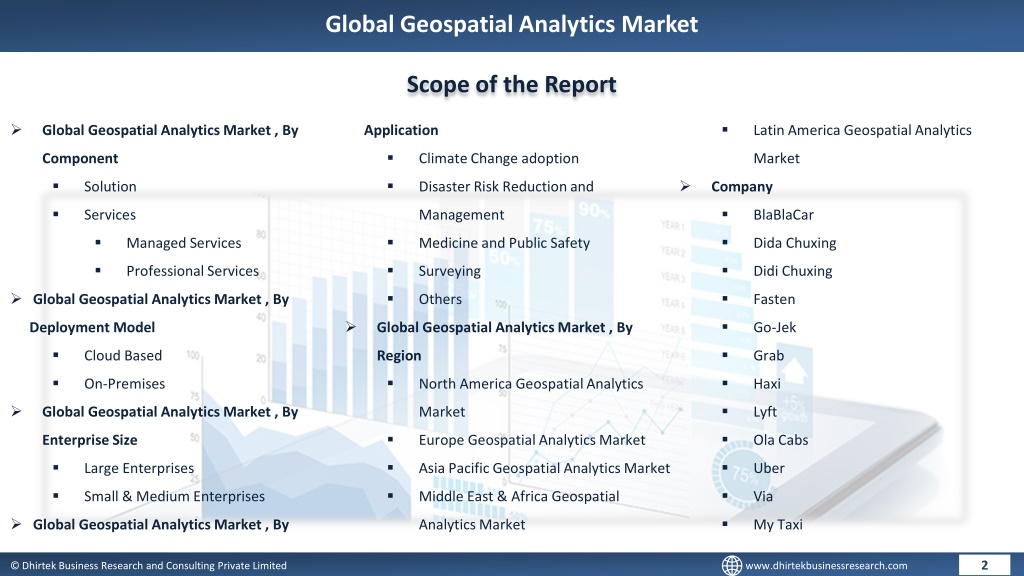Select the 'Grab' company entry
The image size is (1024, 576).
(769, 355)
